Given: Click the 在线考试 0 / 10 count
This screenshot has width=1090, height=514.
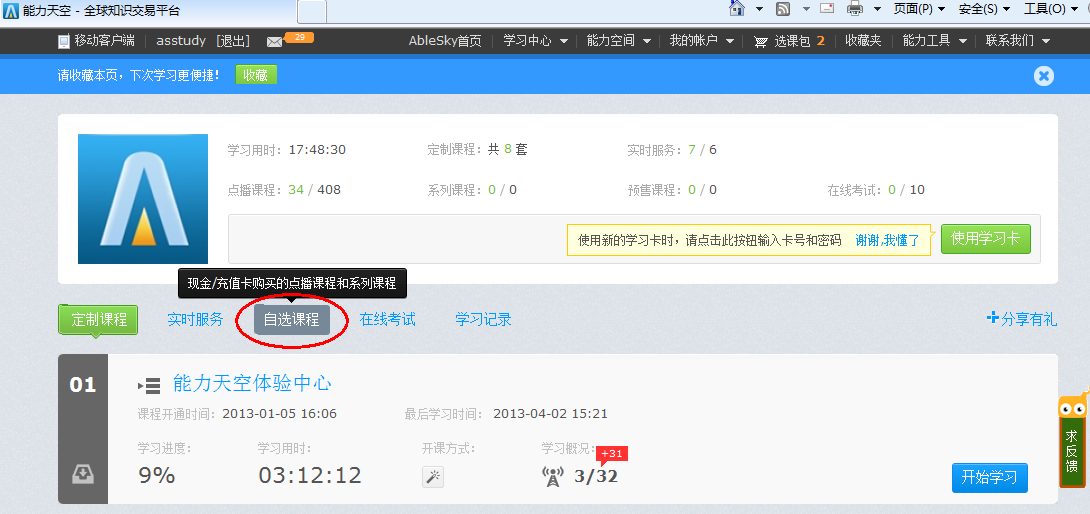Looking at the screenshot, I should pos(906,189).
